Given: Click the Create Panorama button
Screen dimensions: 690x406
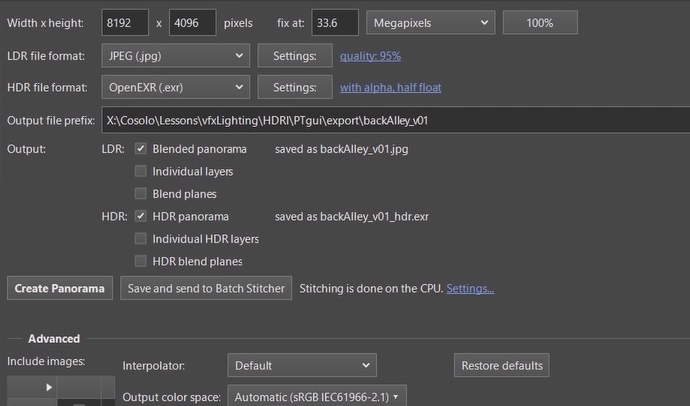Looking at the screenshot, I should [60, 288].
